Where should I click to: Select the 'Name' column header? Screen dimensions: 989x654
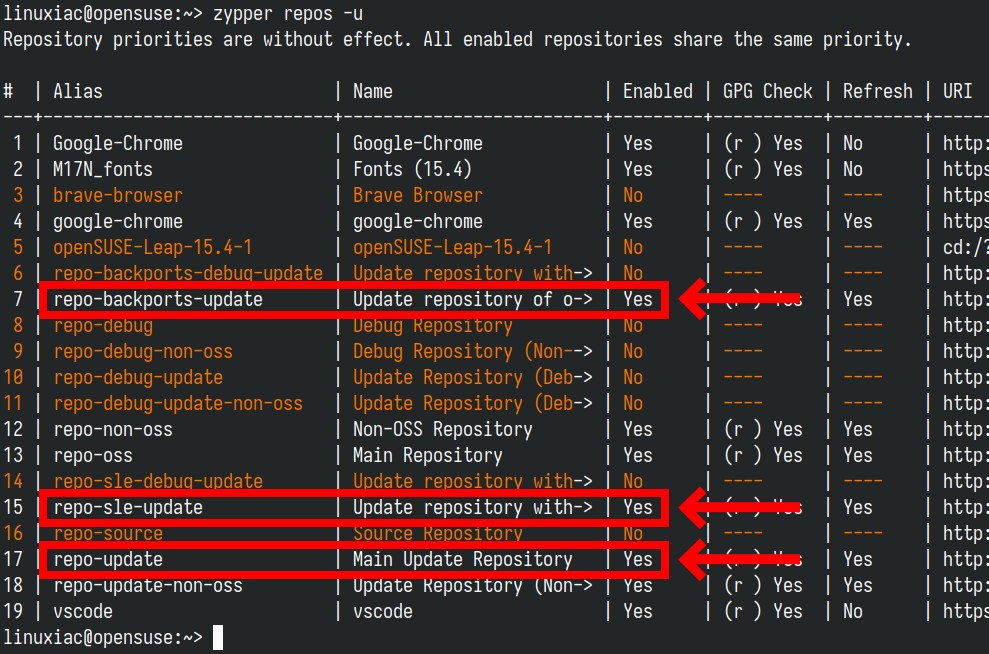372,91
